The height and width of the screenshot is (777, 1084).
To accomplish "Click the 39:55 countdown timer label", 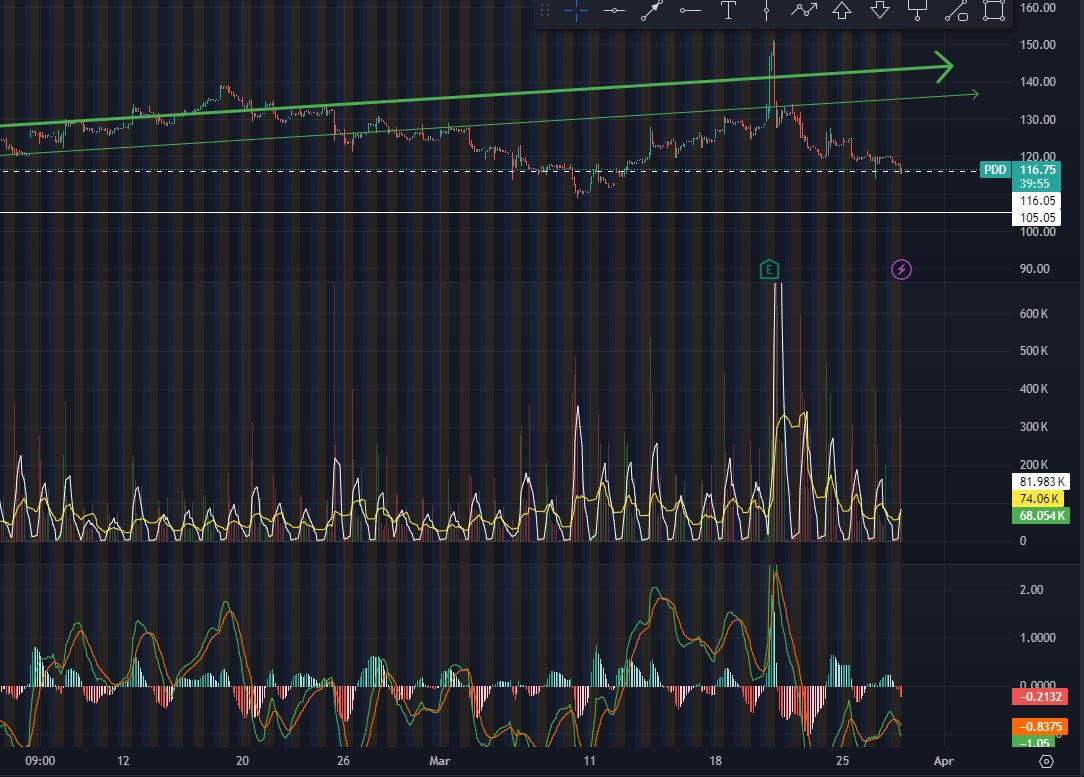I will tap(1034, 184).
